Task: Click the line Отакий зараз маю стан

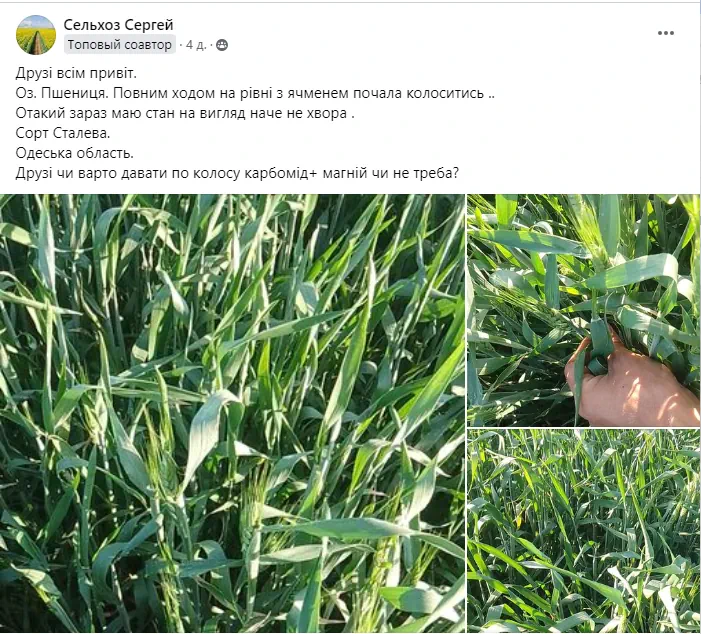Action: click(x=185, y=113)
